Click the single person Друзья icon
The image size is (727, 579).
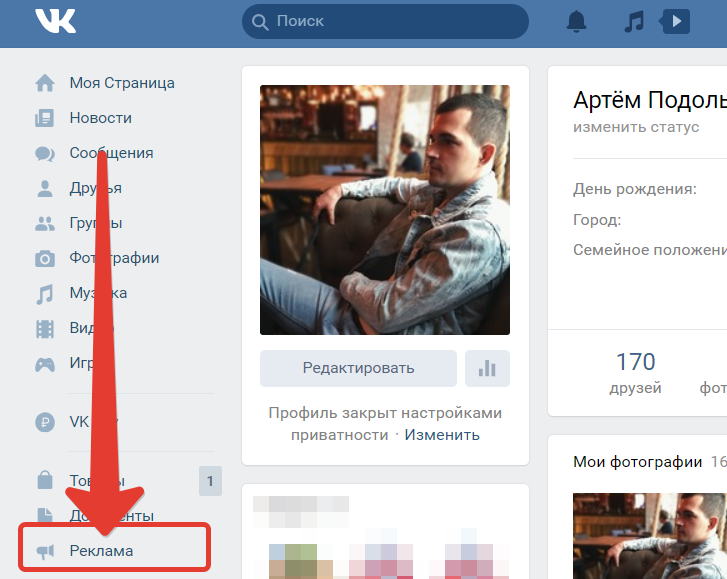[45, 188]
